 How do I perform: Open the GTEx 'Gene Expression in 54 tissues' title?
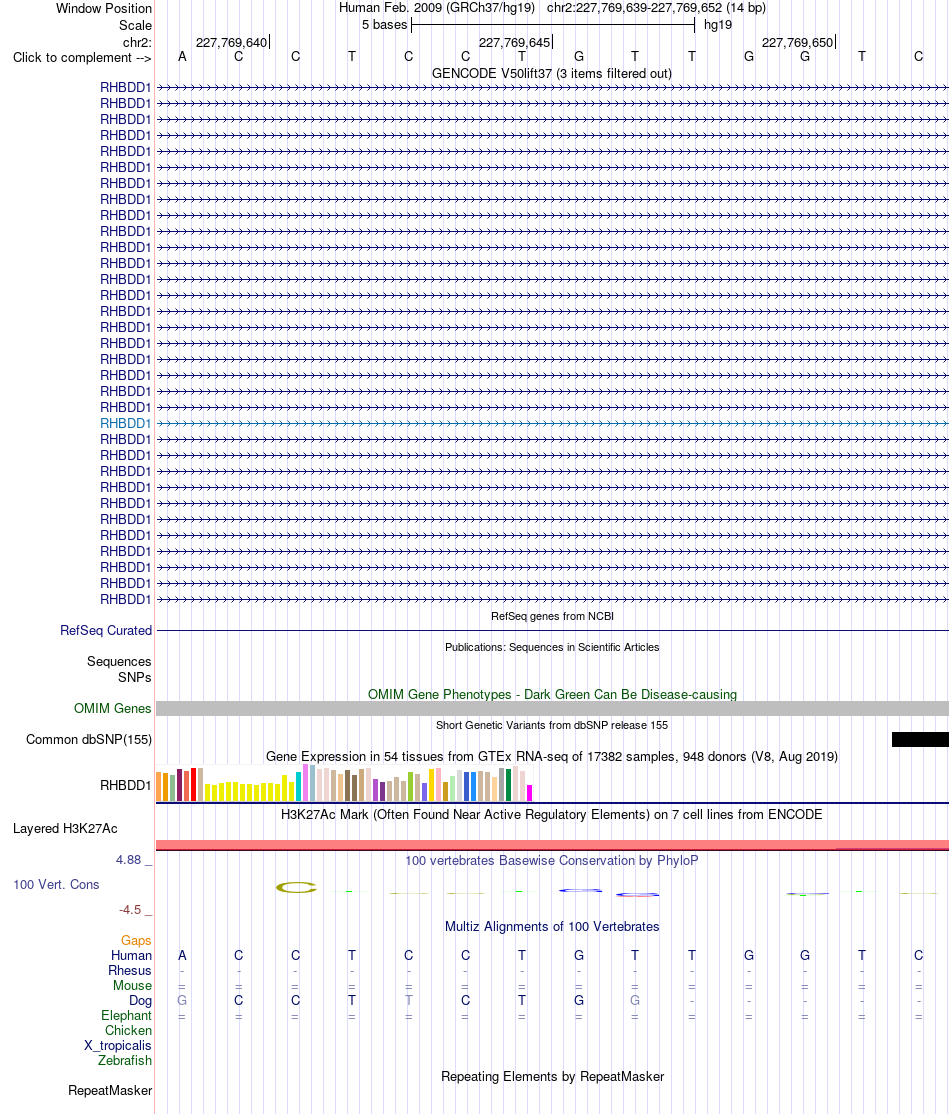click(552, 757)
